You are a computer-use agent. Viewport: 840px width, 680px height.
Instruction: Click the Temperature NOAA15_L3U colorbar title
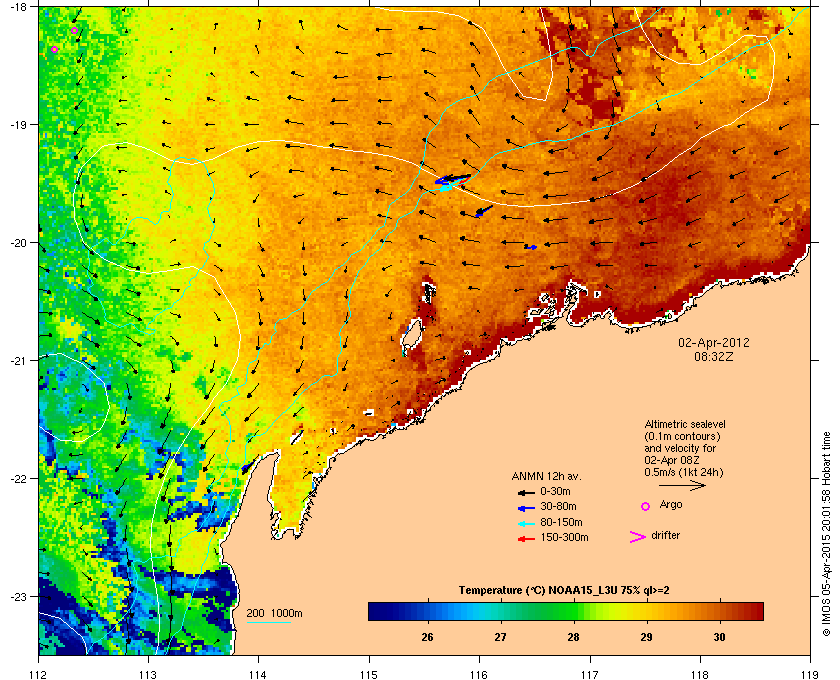pos(564,591)
